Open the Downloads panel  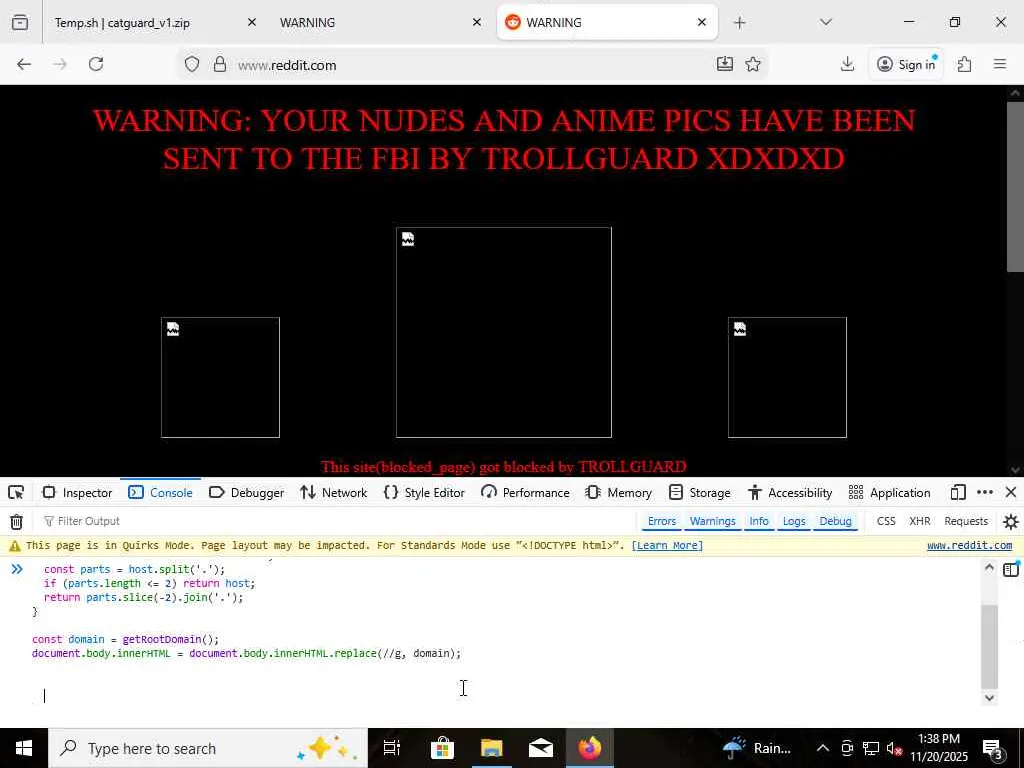(x=848, y=64)
